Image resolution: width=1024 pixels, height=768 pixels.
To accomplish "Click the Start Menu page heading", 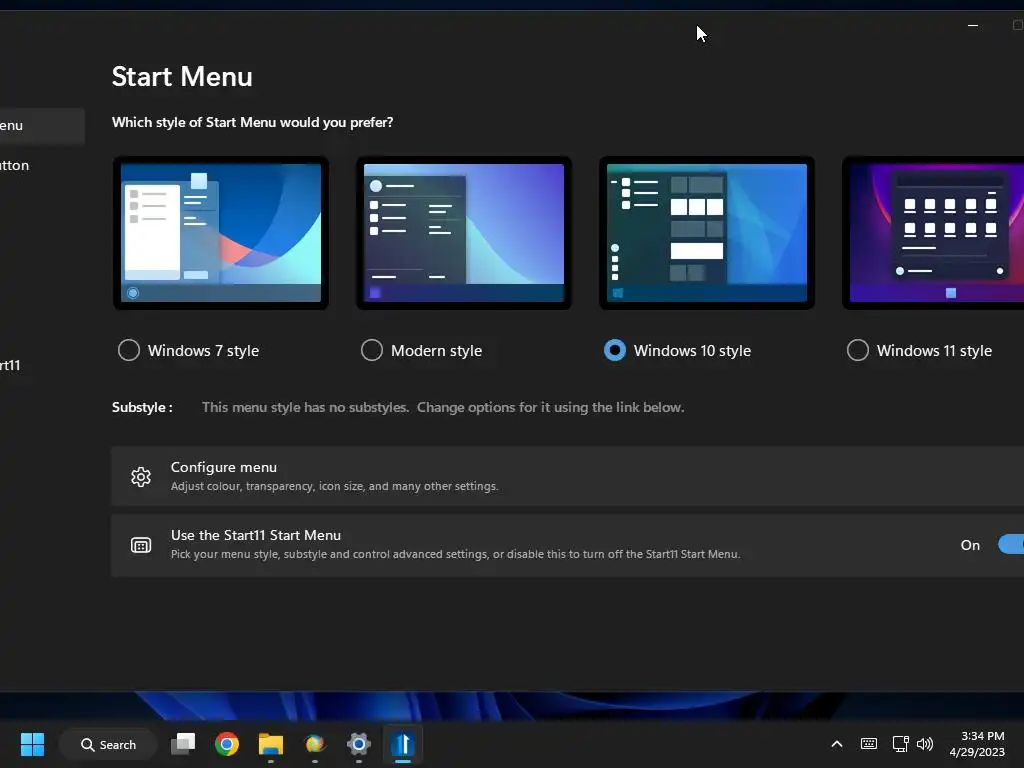I will coord(182,76).
